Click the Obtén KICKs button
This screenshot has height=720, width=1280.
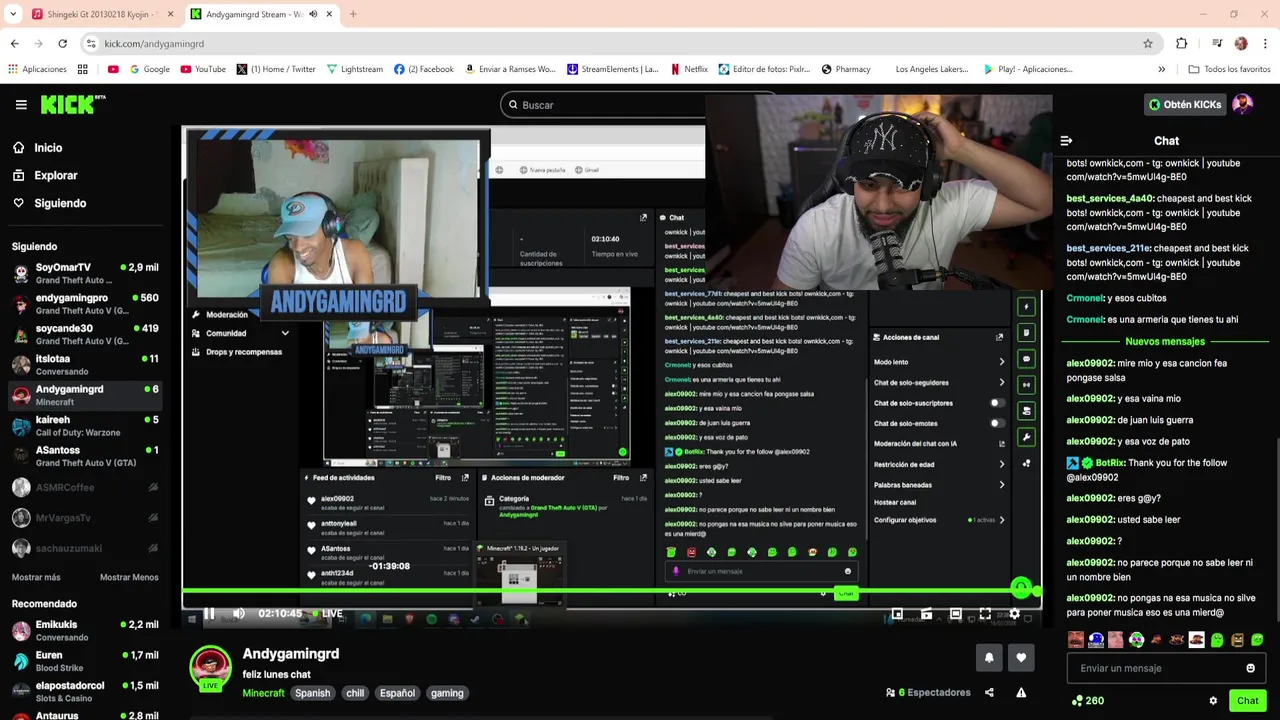tap(1185, 104)
